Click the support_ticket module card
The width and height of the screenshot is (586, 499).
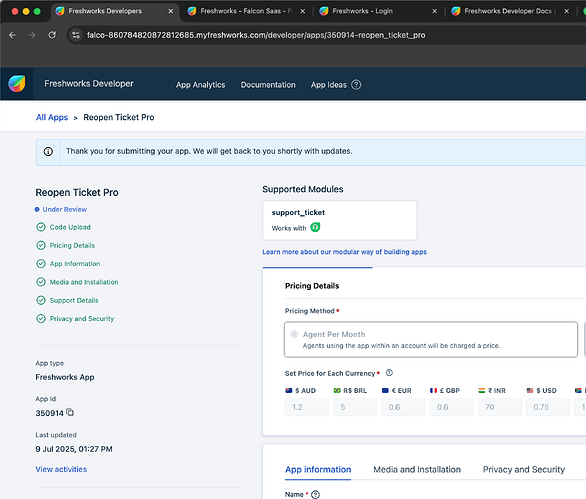coord(340,220)
